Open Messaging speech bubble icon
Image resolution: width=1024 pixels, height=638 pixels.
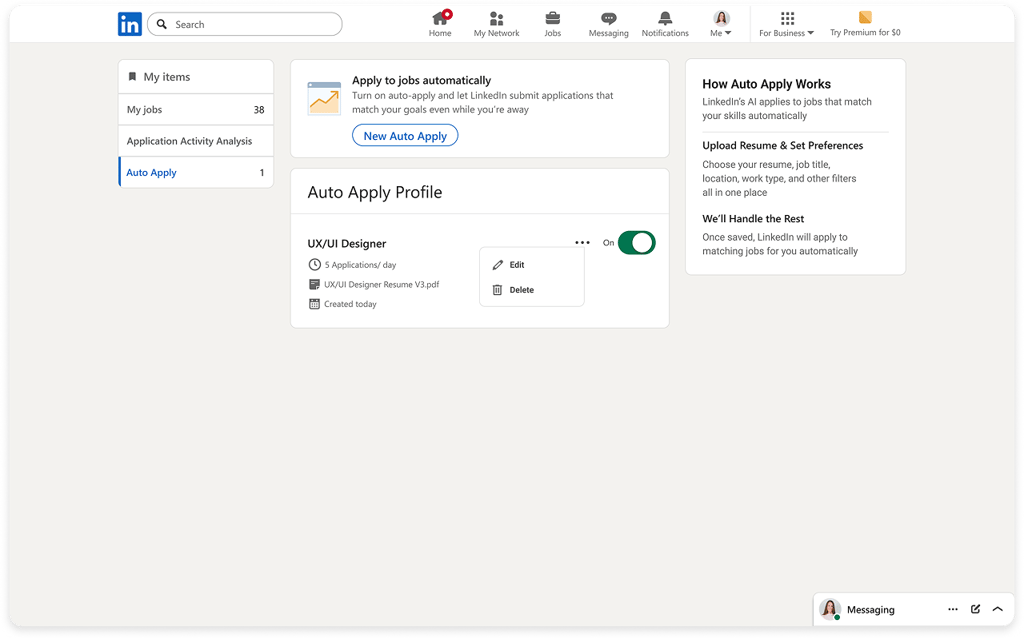pyautogui.click(x=609, y=19)
